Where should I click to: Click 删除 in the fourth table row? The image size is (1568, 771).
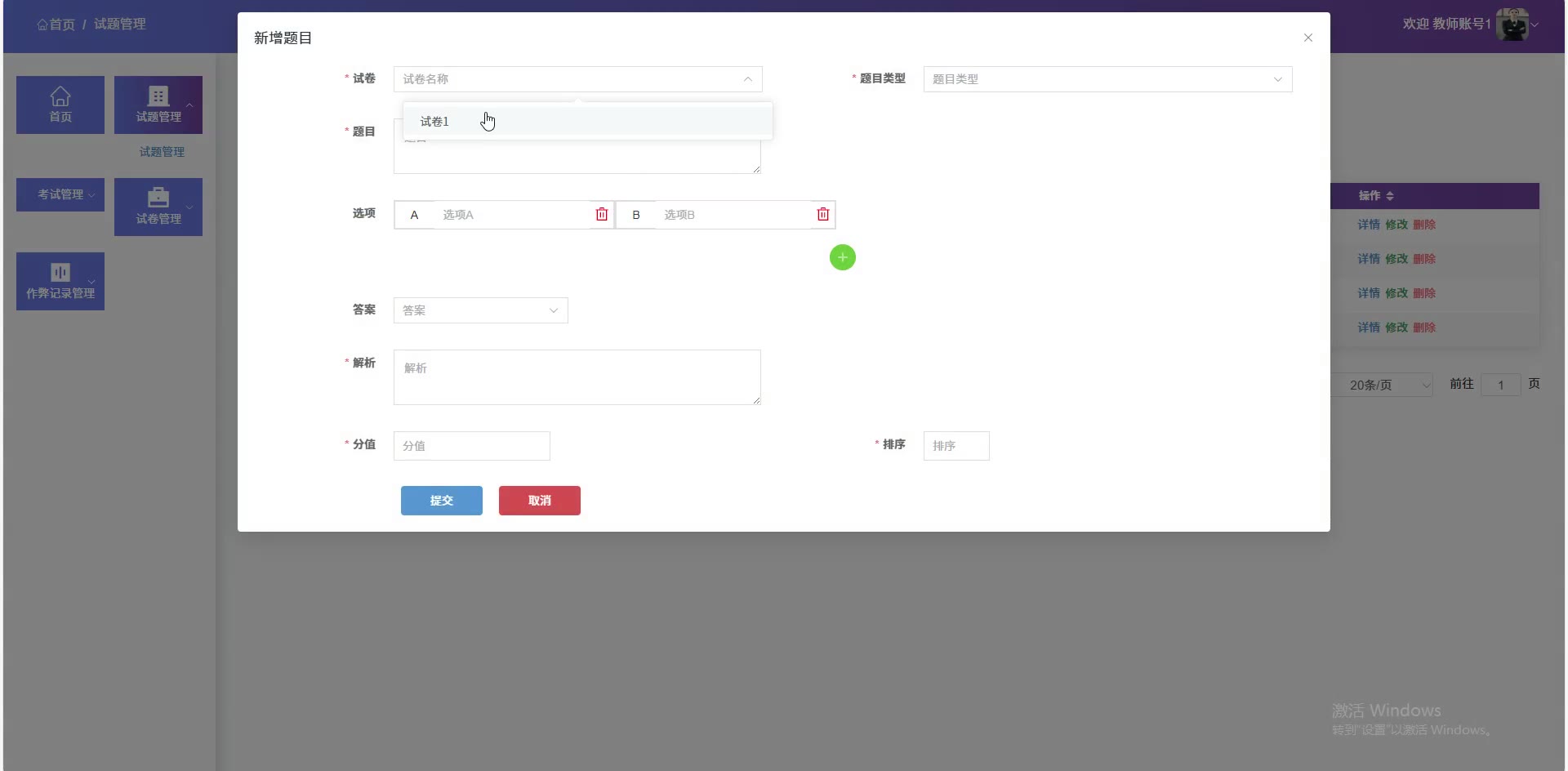(1424, 328)
